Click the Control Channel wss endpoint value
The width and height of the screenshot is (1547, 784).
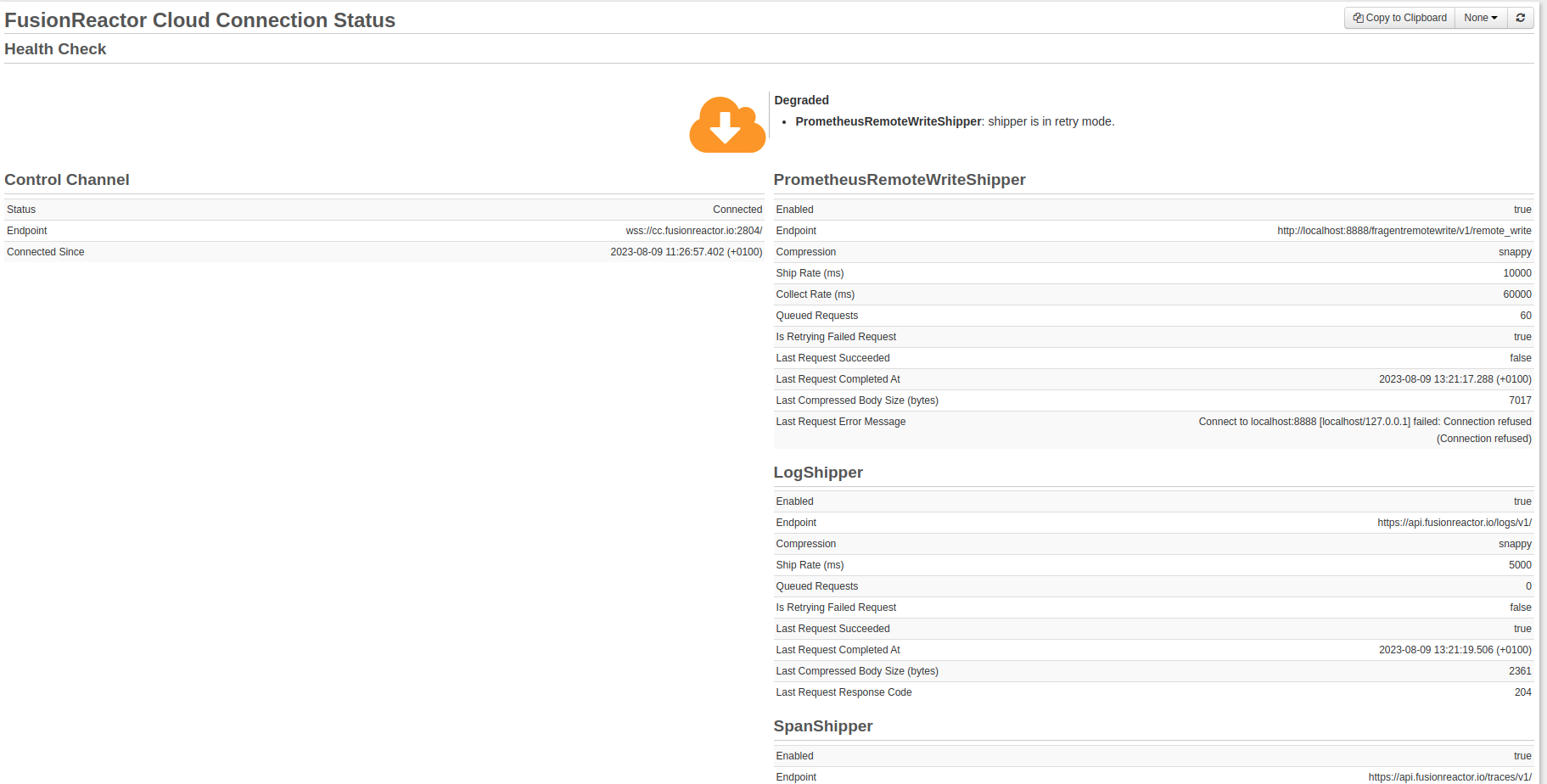pos(694,231)
